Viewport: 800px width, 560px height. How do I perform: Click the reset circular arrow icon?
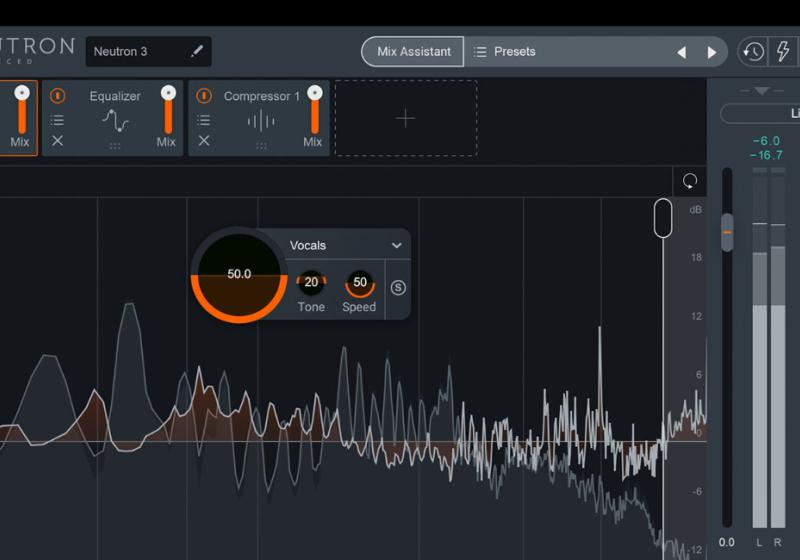pos(690,181)
